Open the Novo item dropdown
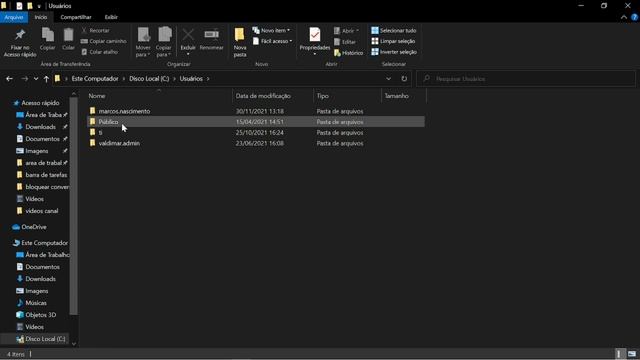The height and width of the screenshot is (360, 640). (x=271, y=31)
